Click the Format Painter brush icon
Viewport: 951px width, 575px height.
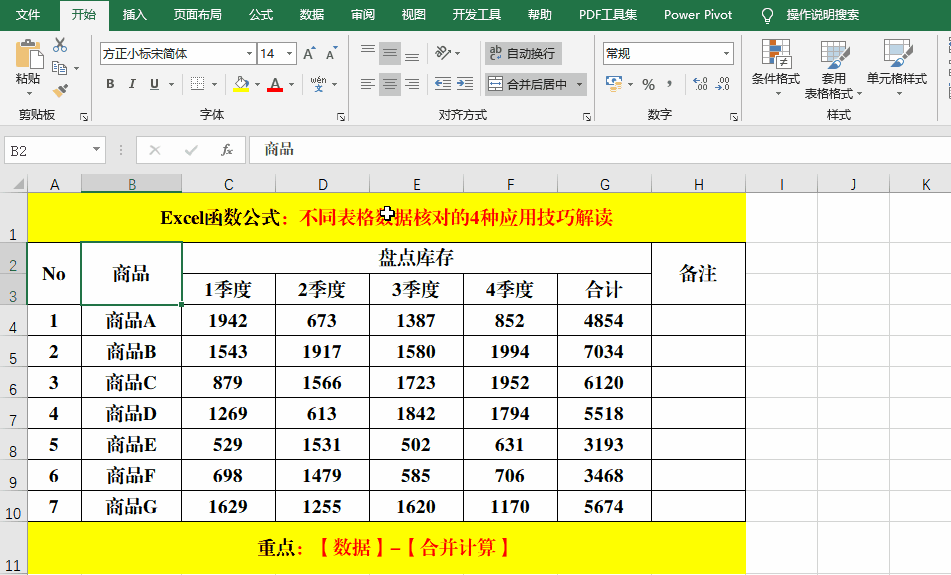click(x=59, y=90)
